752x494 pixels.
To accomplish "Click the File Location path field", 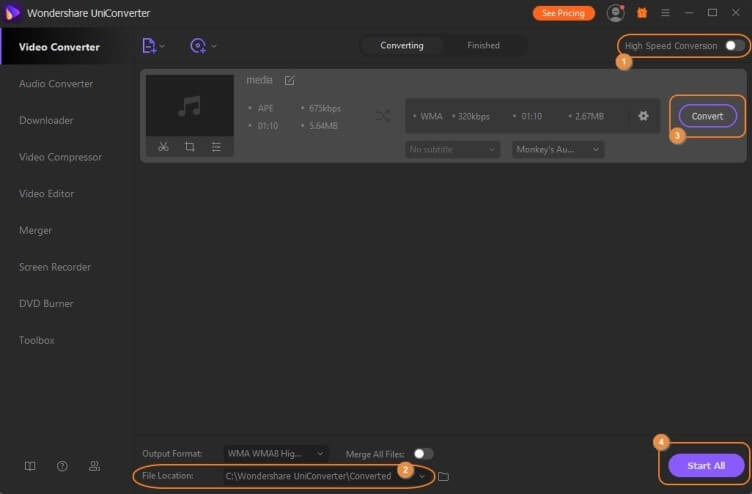I will 308,476.
